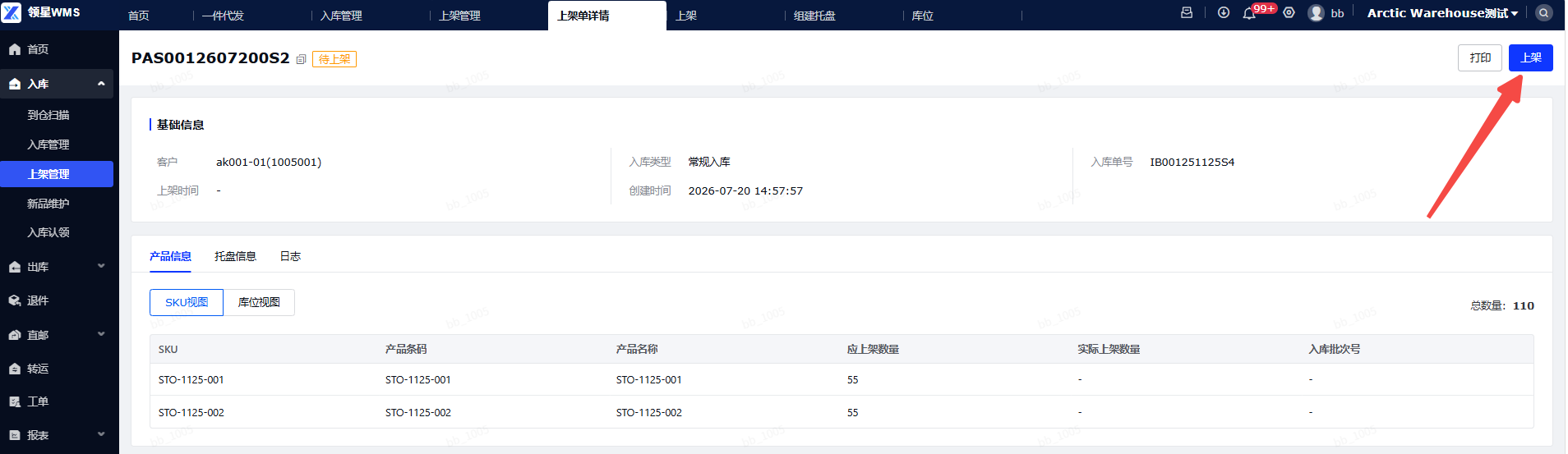Screen dimensions: 1568x454
Task: Switch to the 上架 top tab
Action: [686, 16]
